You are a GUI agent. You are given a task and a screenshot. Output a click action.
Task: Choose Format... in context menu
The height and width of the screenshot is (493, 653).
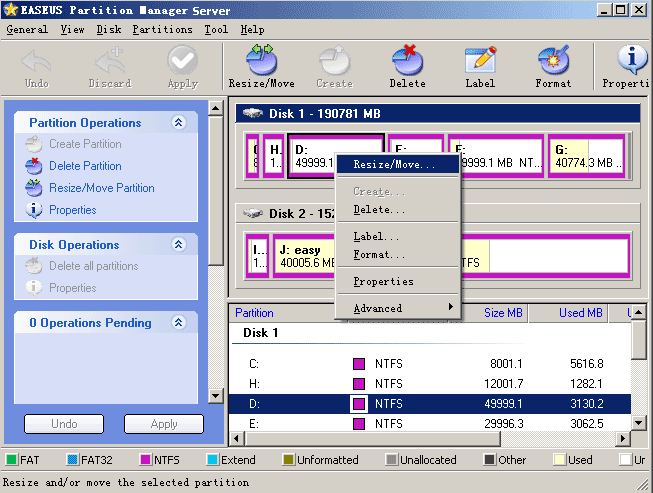pos(398,254)
